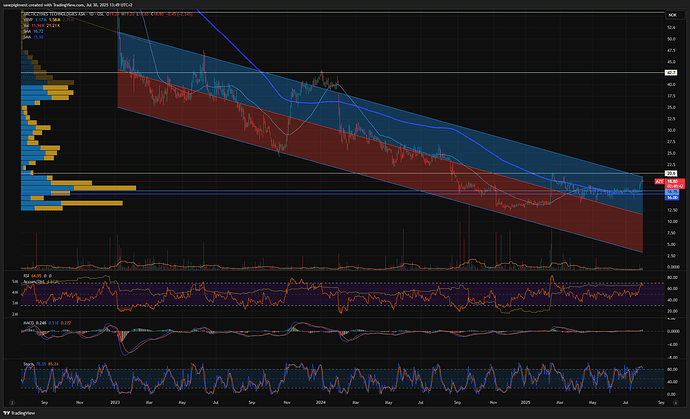Click the -8.00 label on the MACD axis
The image size is (690, 419).
672,358
